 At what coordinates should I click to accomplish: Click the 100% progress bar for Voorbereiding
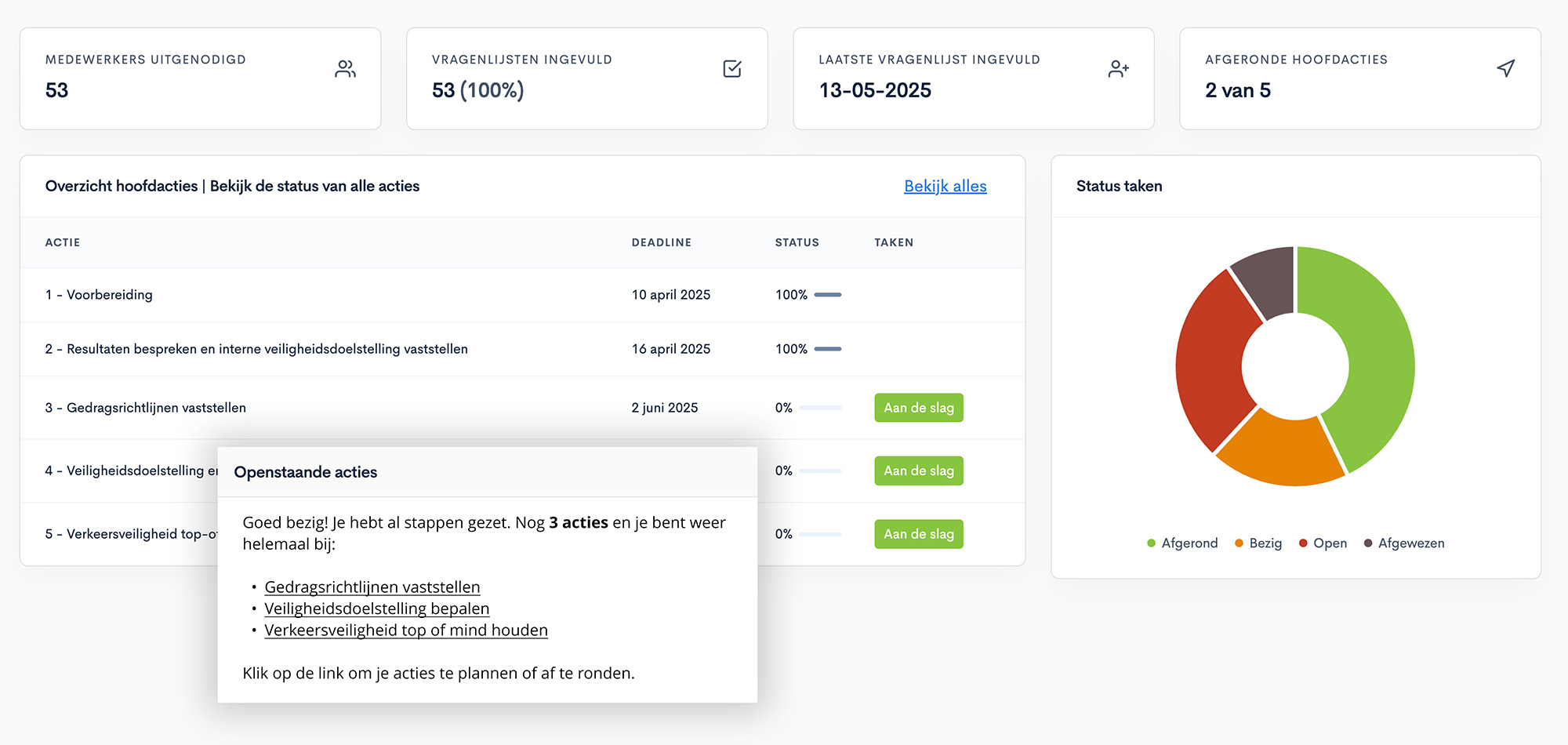click(x=827, y=295)
